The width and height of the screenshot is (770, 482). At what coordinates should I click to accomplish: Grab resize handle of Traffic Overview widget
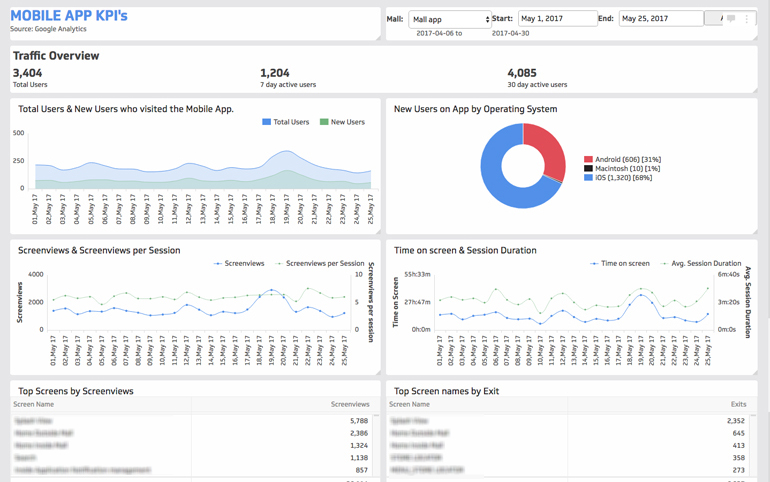pyautogui.click(x=754, y=90)
